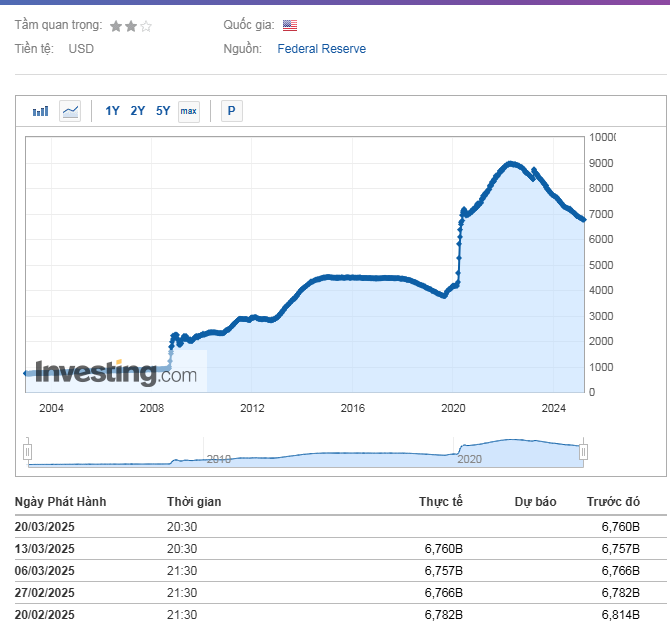The image size is (670, 625).
Task: Click the P button in chart toolbar
Action: pyautogui.click(x=231, y=111)
